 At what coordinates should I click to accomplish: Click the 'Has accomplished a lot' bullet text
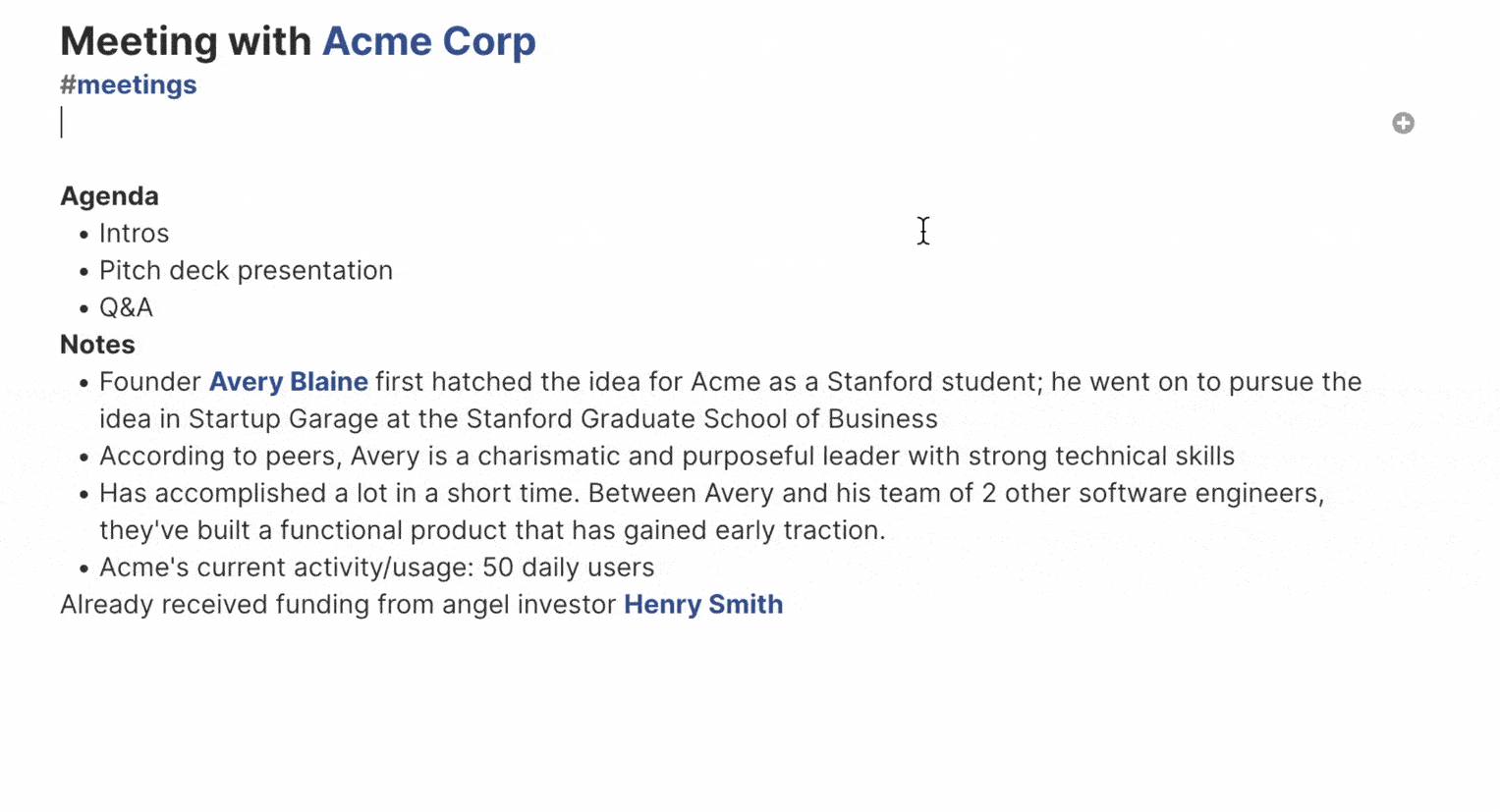[711, 493]
